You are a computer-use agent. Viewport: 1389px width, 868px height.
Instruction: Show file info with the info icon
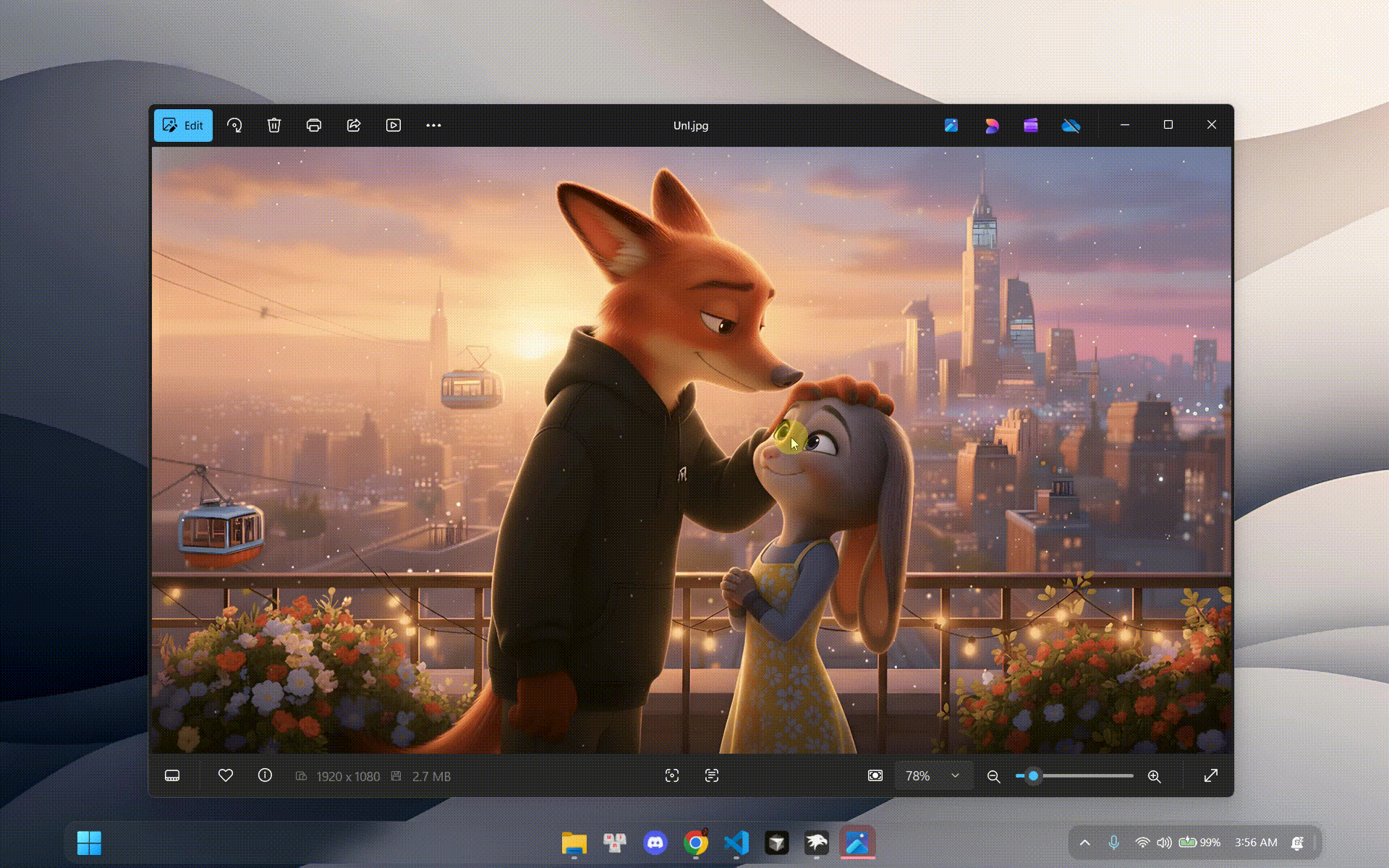(x=265, y=775)
